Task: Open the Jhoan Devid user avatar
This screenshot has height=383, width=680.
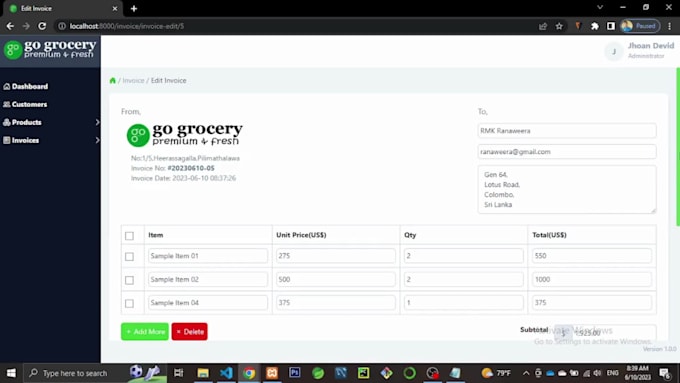Action: tap(614, 51)
